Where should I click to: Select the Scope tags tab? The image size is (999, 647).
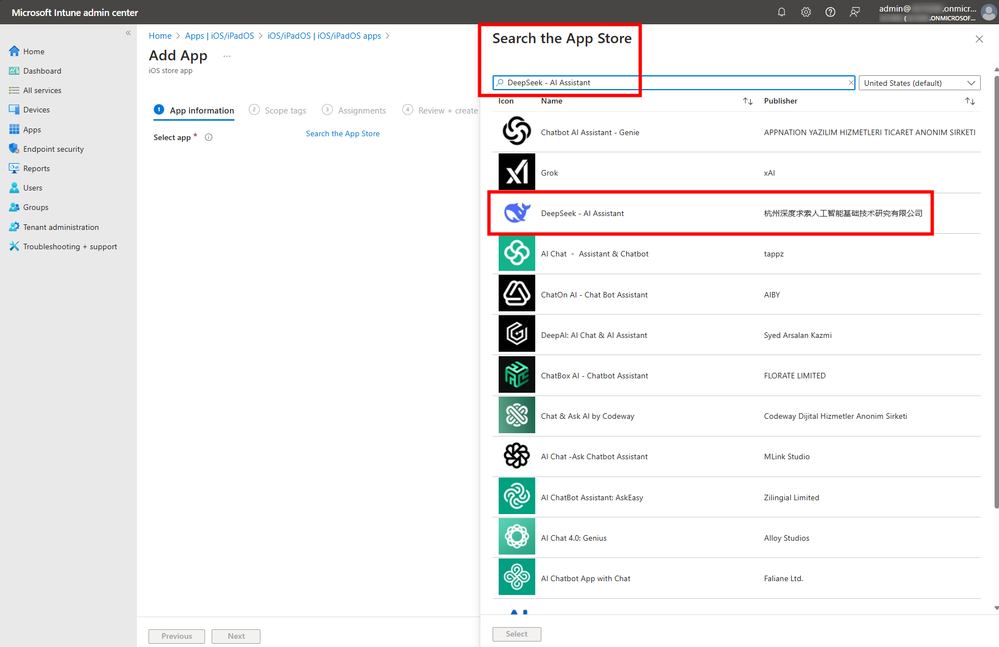tap(278, 110)
